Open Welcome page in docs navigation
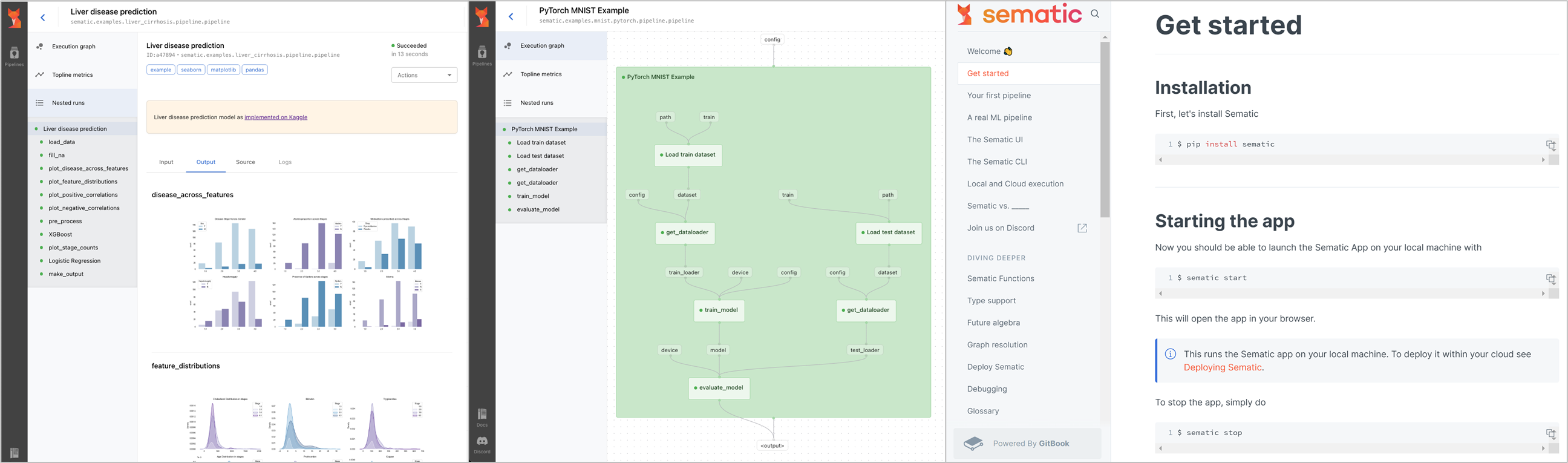 click(x=1028, y=51)
